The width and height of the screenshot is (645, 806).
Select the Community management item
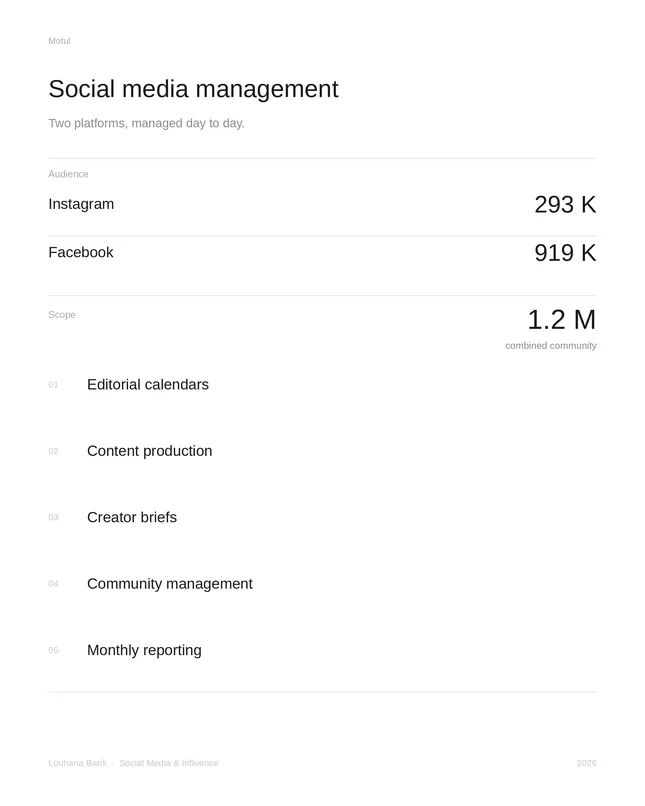pos(170,584)
